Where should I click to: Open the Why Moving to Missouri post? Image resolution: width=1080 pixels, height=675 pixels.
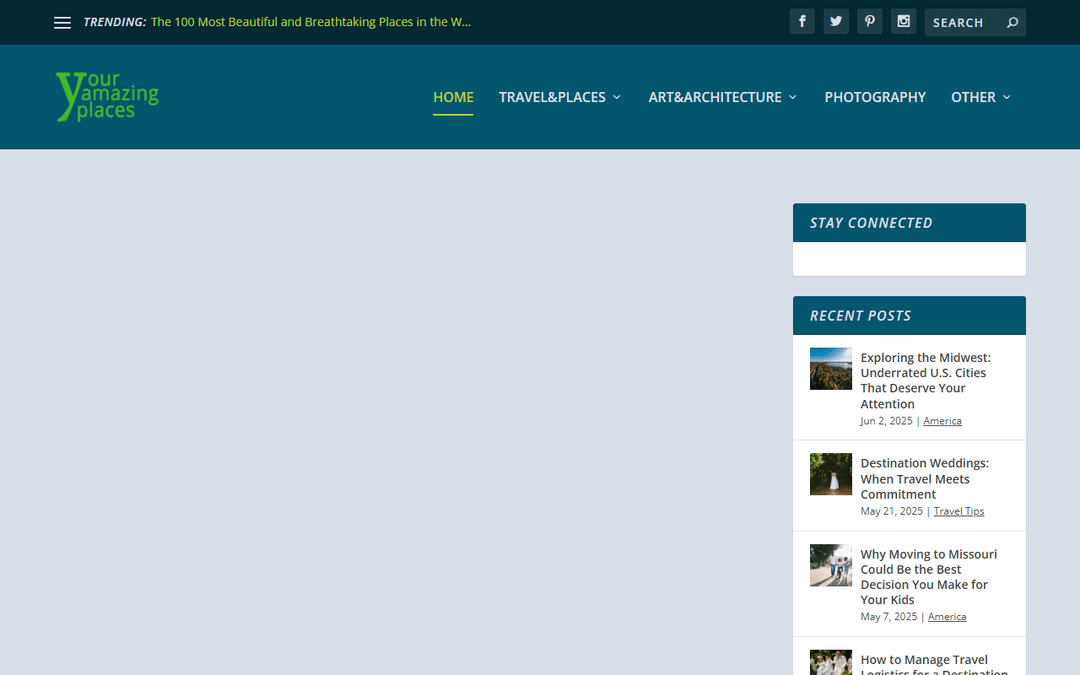tap(928, 577)
